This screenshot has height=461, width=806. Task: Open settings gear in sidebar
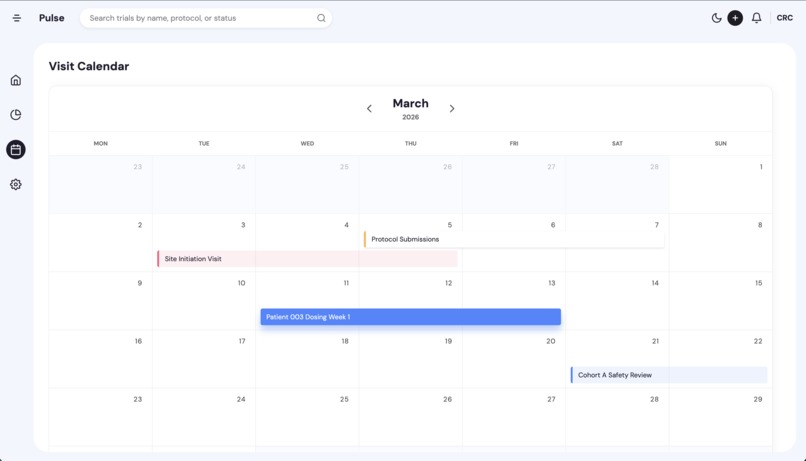16,185
